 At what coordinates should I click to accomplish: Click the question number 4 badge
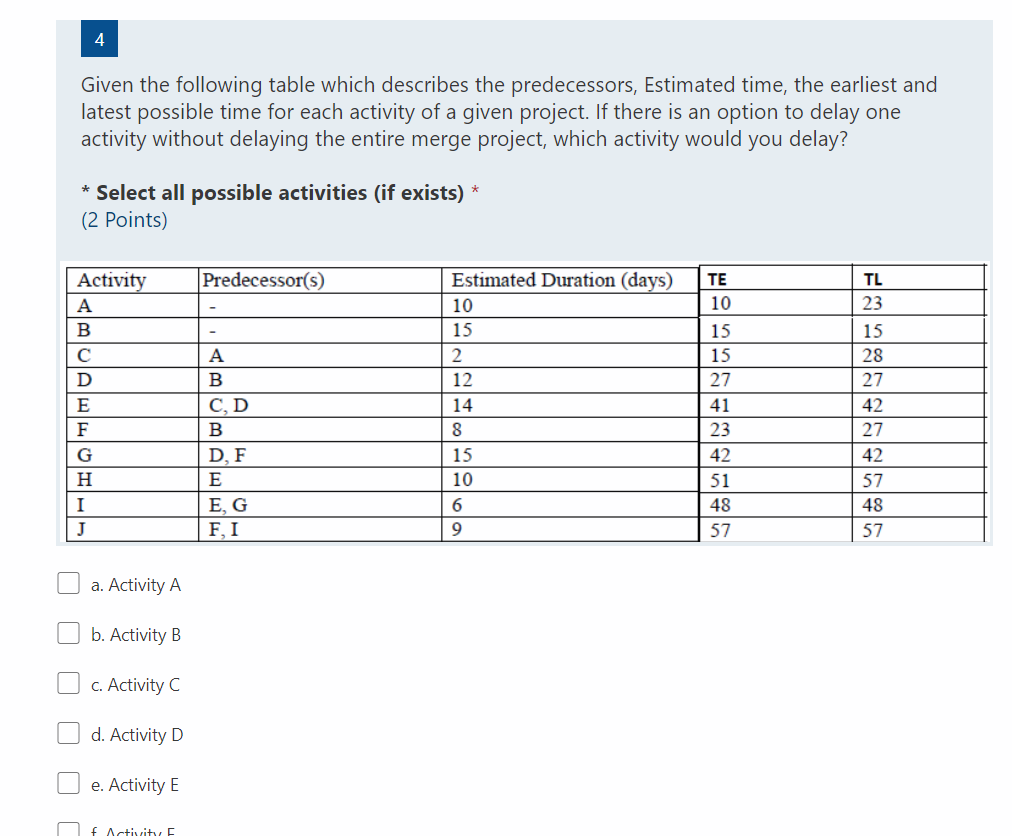[x=98, y=38]
